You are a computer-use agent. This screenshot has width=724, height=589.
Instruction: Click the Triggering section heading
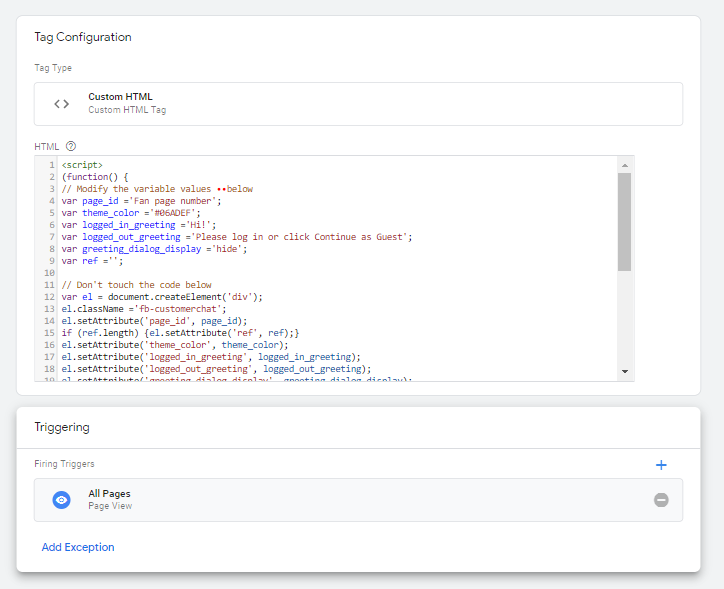pos(62,427)
